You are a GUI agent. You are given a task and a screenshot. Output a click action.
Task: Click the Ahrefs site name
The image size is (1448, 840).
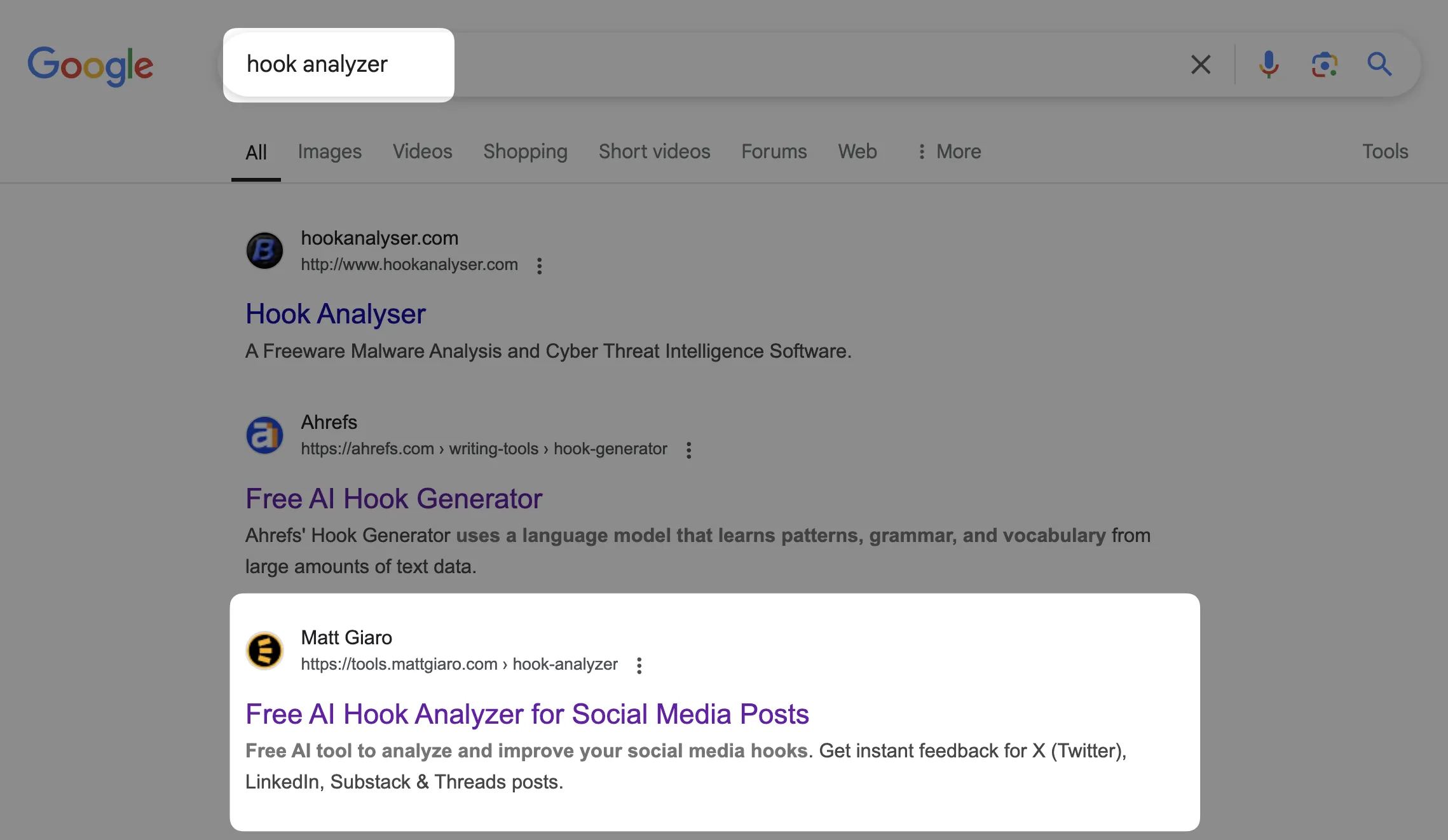pos(329,422)
